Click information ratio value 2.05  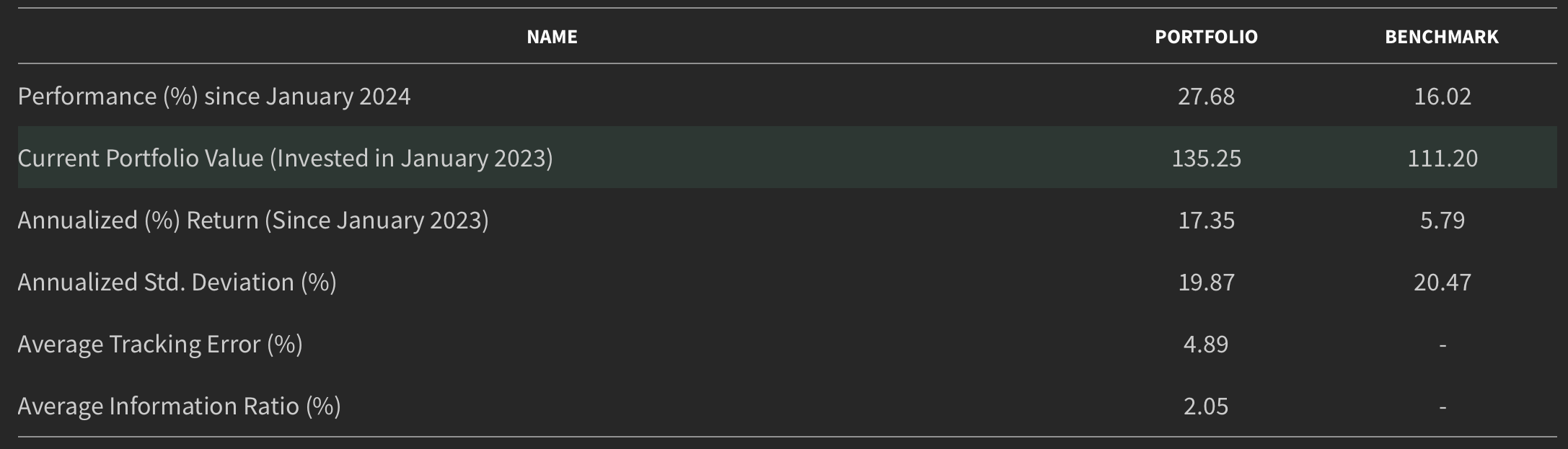click(1206, 406)
